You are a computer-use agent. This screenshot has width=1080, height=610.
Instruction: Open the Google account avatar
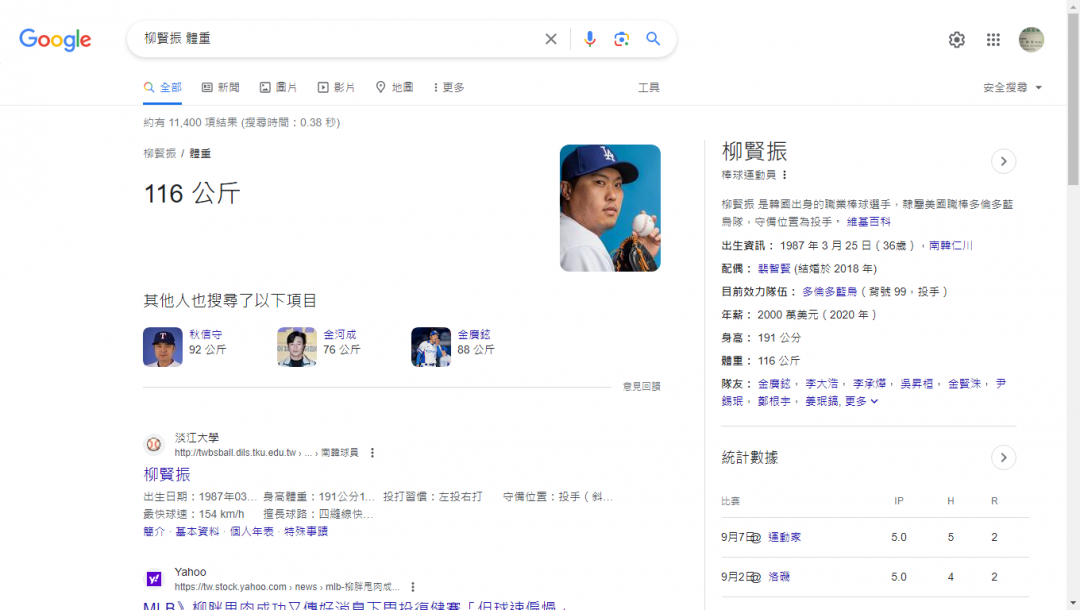pos(1031,40)
